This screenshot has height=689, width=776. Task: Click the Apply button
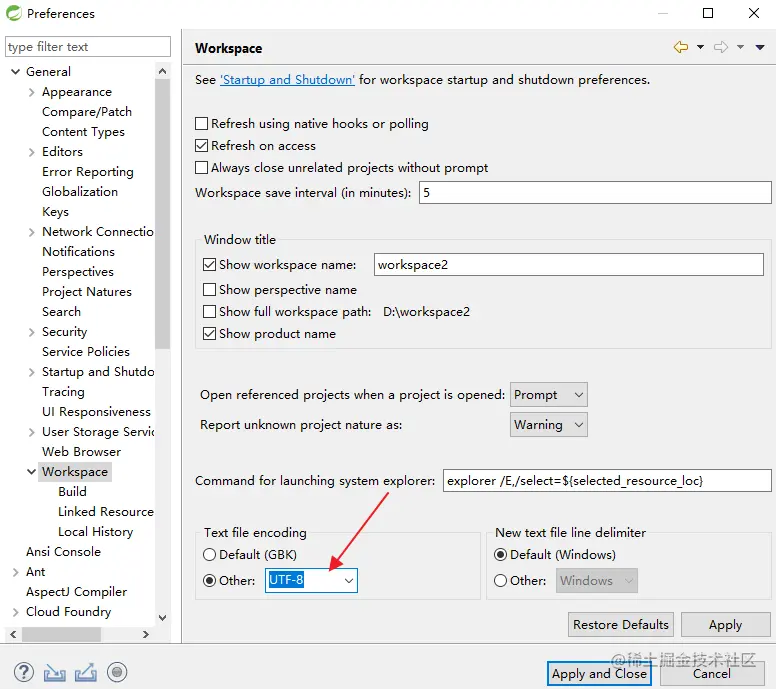726,625
